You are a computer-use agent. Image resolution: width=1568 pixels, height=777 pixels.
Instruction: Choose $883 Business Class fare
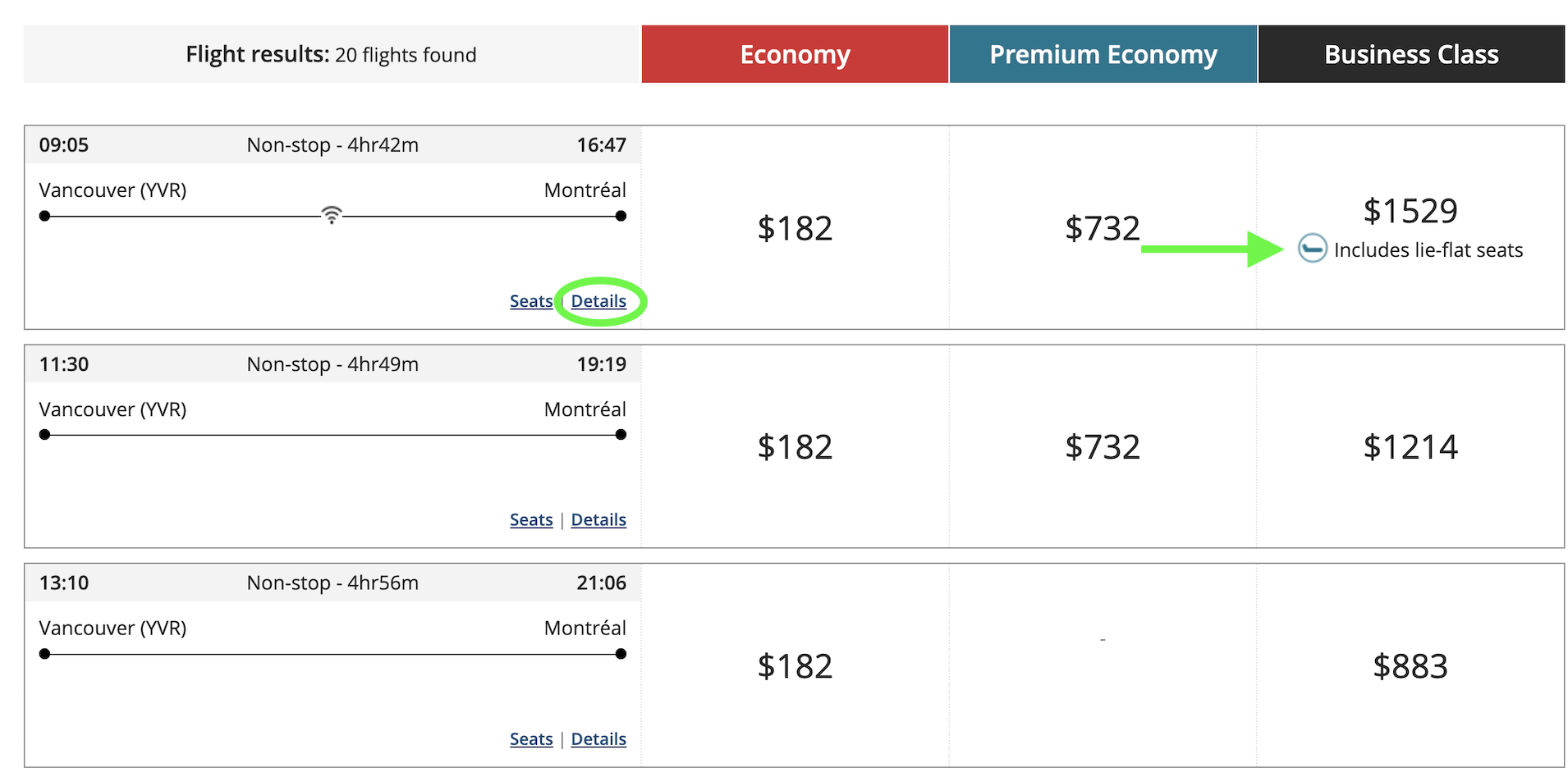[x=1410, y=666]
